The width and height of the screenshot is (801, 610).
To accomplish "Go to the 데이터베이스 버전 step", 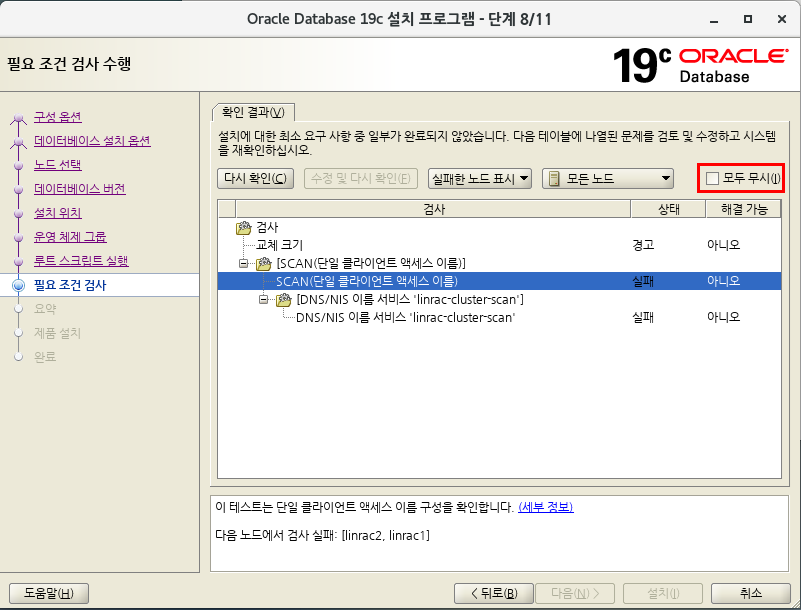I will (80, 189).
